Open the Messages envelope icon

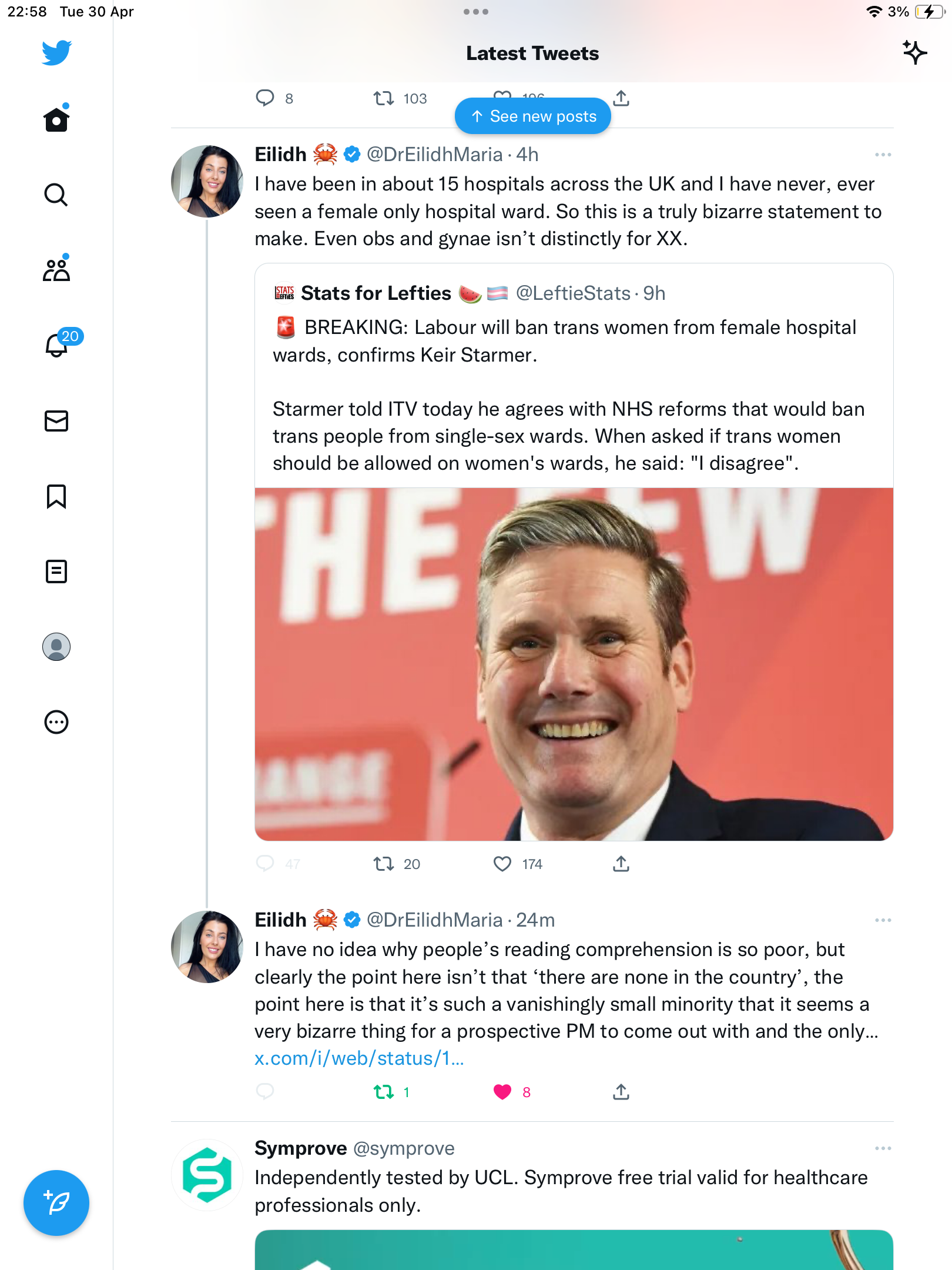click(56, 421)
